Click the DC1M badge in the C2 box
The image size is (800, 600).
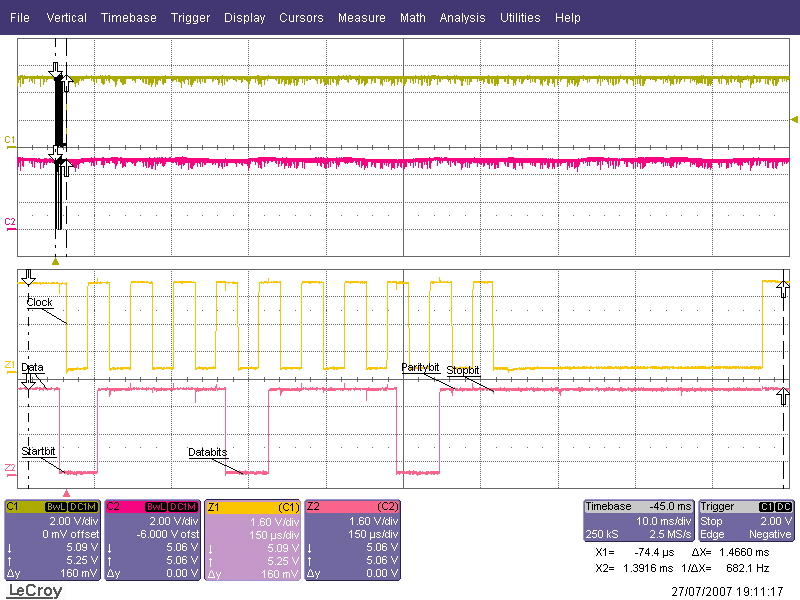[183, 507]
